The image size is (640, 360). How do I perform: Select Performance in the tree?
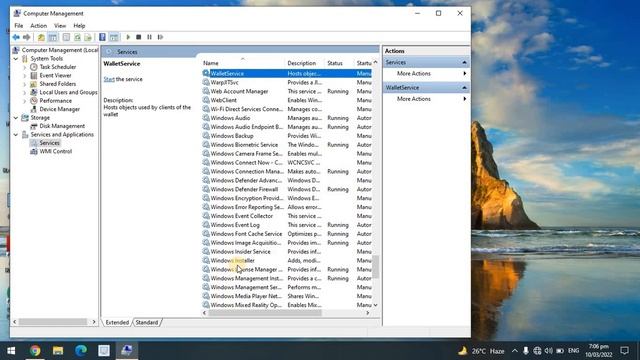point(56,101)
